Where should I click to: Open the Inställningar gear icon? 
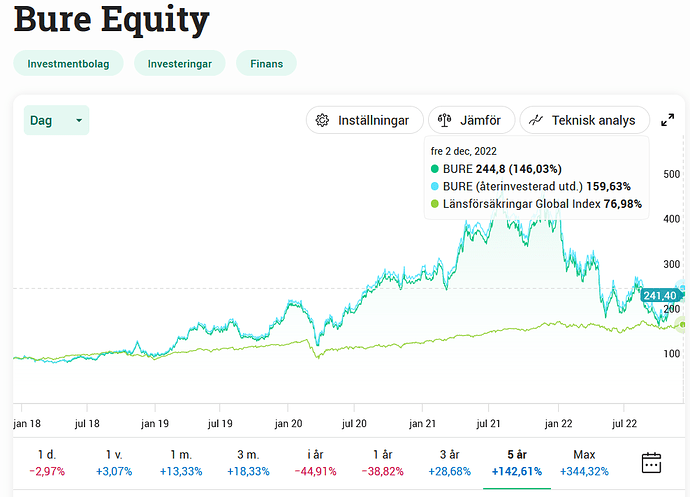pyautogui.click(x=322, y=120)
